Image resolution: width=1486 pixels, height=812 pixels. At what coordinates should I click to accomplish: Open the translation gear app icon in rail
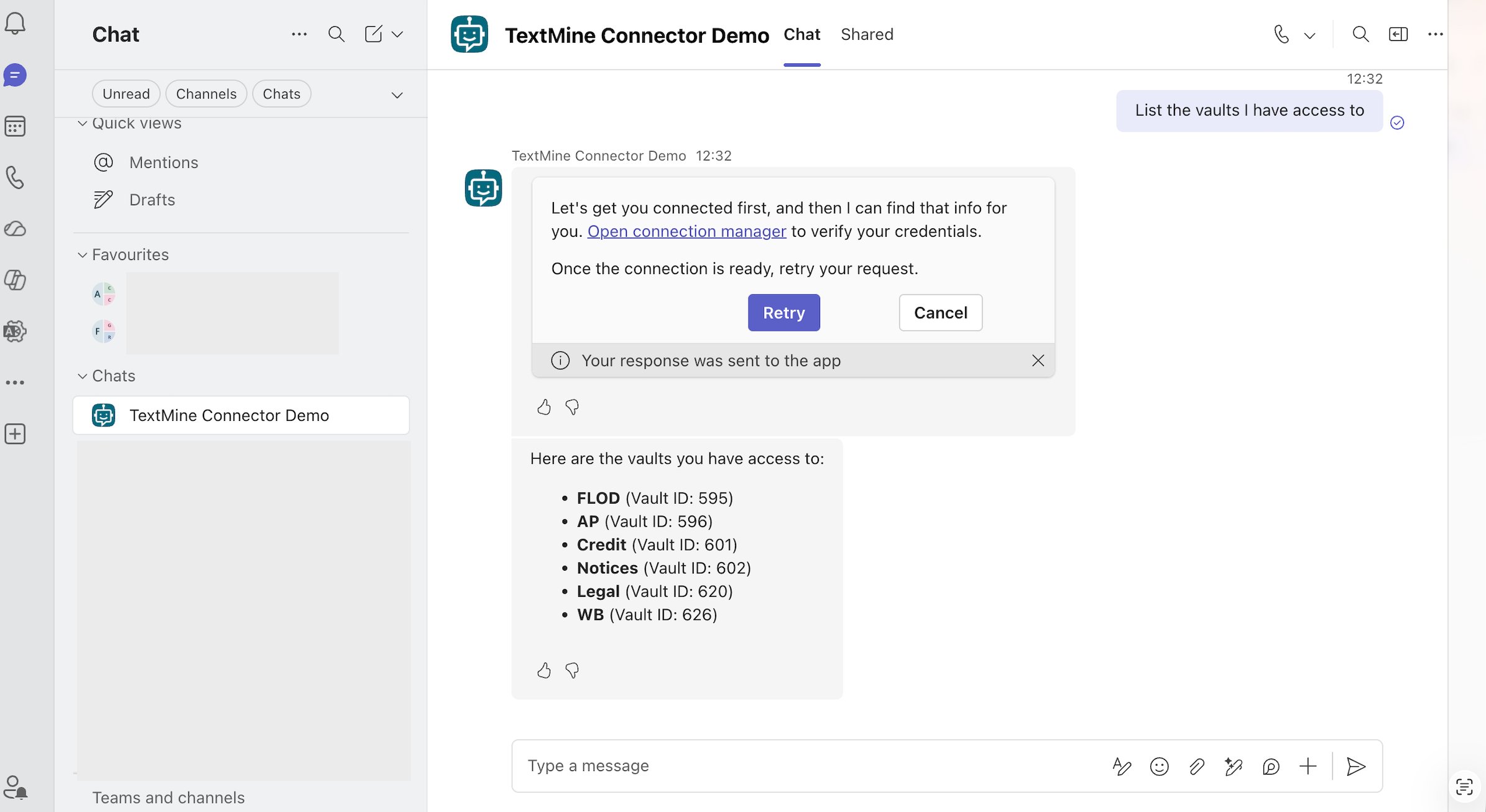pyautogui.click(x=15, y=331)
